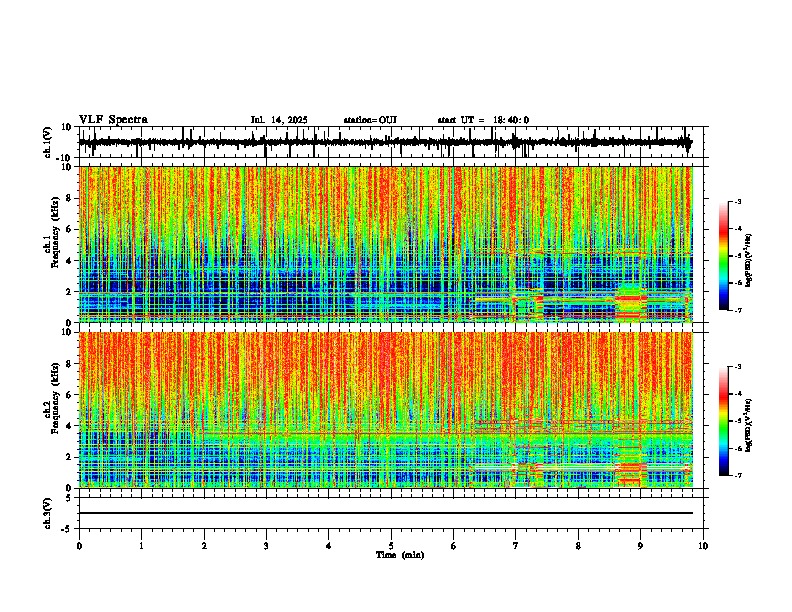792x612 pixels.
Task: Click the "8" kHz tick on ch.1 frequency axis
Action: coord(70,198)
